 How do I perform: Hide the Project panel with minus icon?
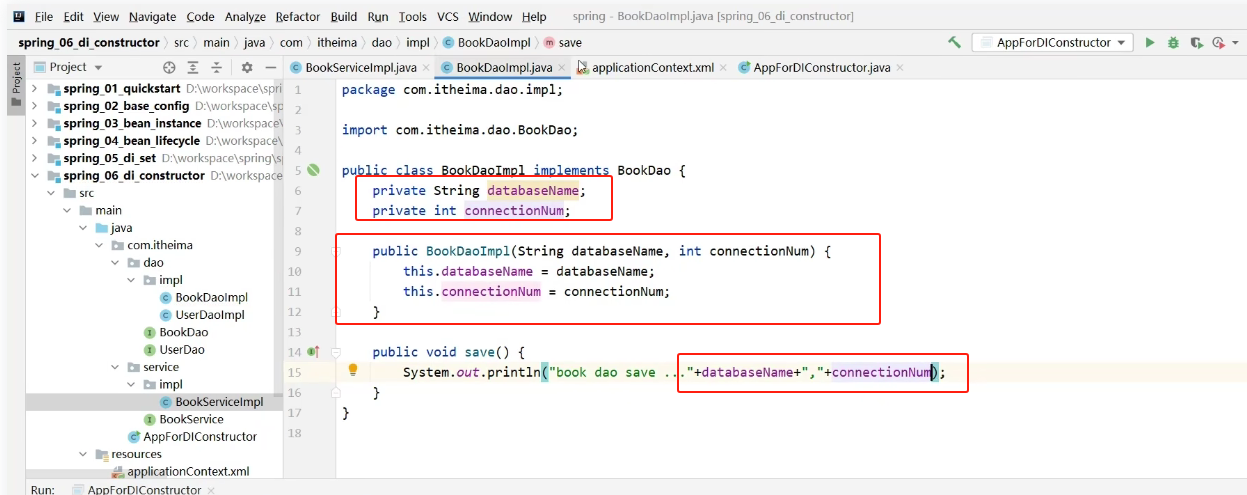[x=270, y=67]
